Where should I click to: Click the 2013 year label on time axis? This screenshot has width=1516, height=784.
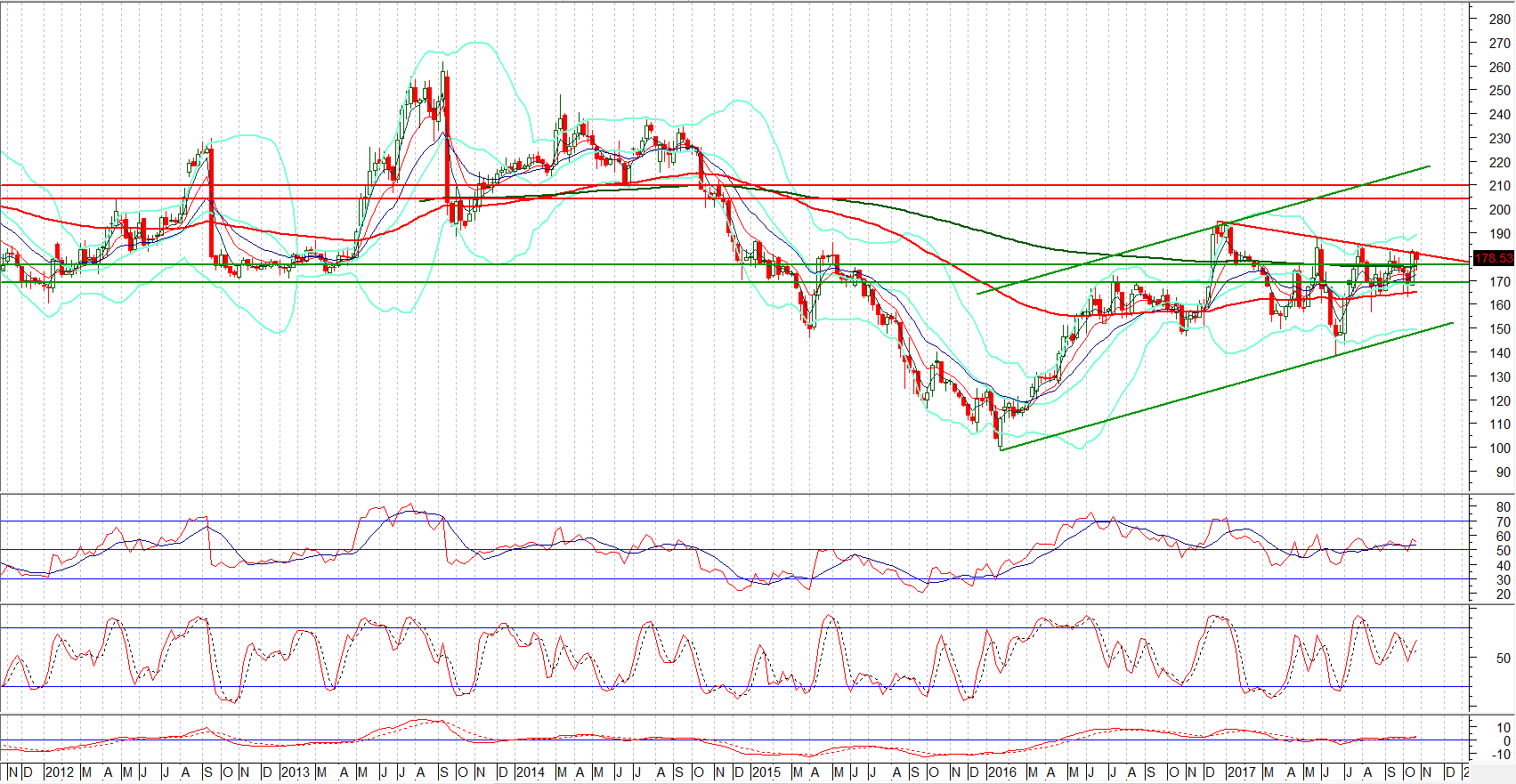pos(295,772)
